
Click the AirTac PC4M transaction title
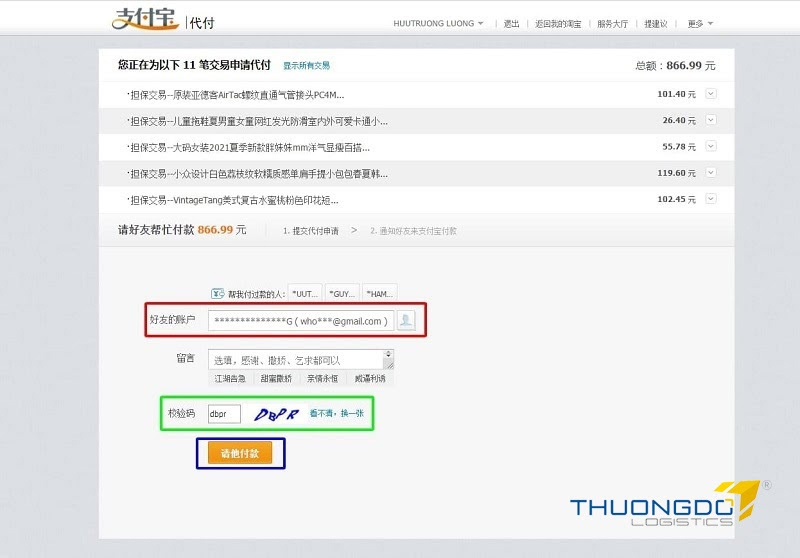coord(237,95)
